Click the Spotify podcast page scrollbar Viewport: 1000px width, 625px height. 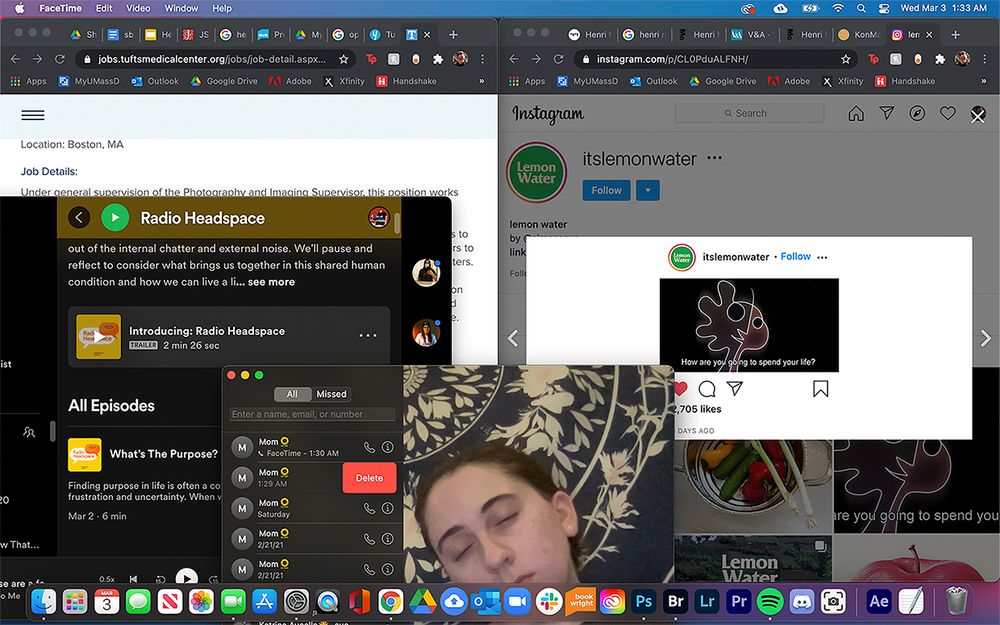[397, 223]
